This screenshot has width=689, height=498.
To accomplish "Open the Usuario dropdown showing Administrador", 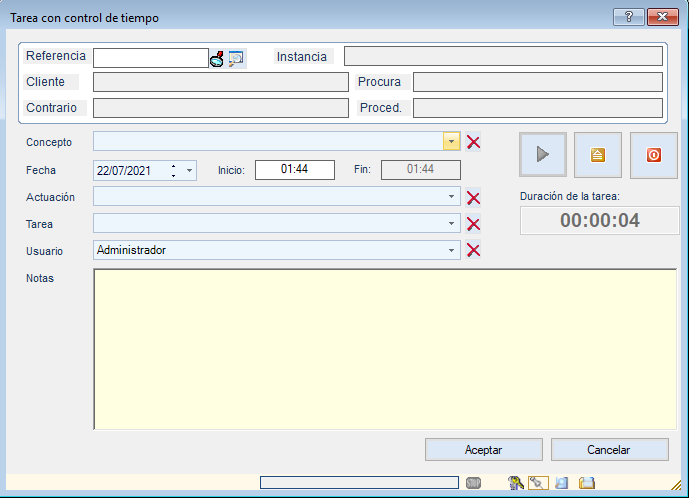I will [452, 250].
